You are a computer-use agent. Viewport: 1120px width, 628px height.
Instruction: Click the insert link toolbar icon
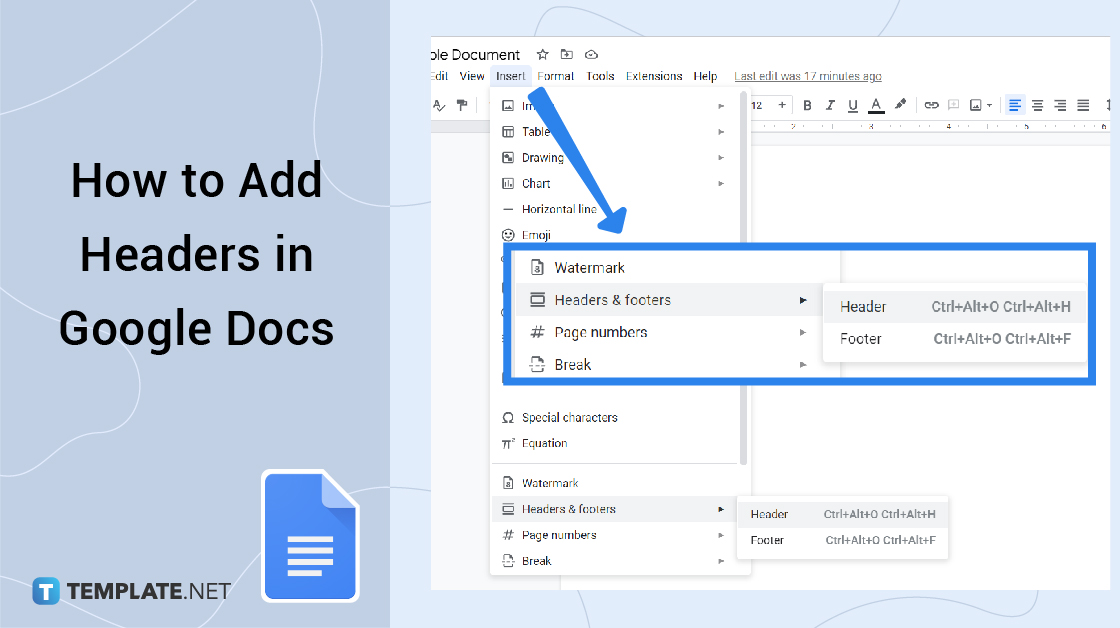[931, 106]
